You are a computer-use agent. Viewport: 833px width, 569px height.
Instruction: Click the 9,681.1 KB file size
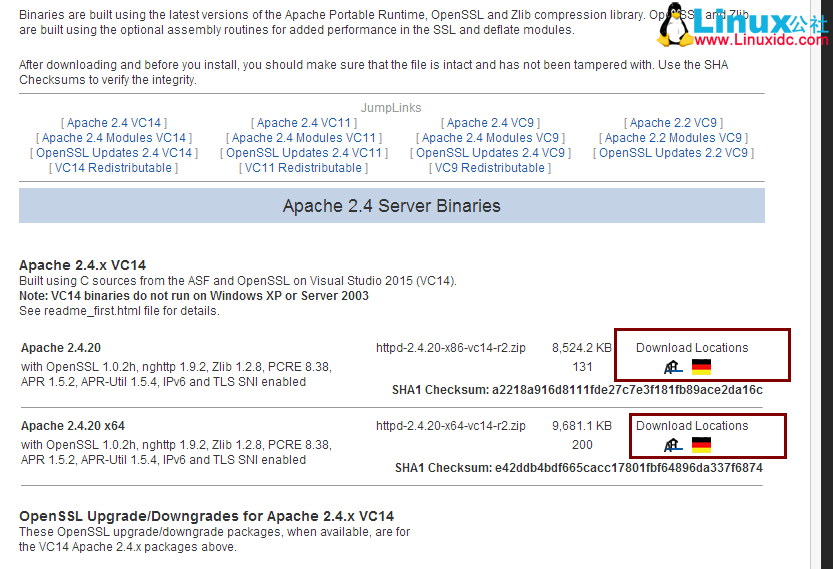tap(582, 426)
